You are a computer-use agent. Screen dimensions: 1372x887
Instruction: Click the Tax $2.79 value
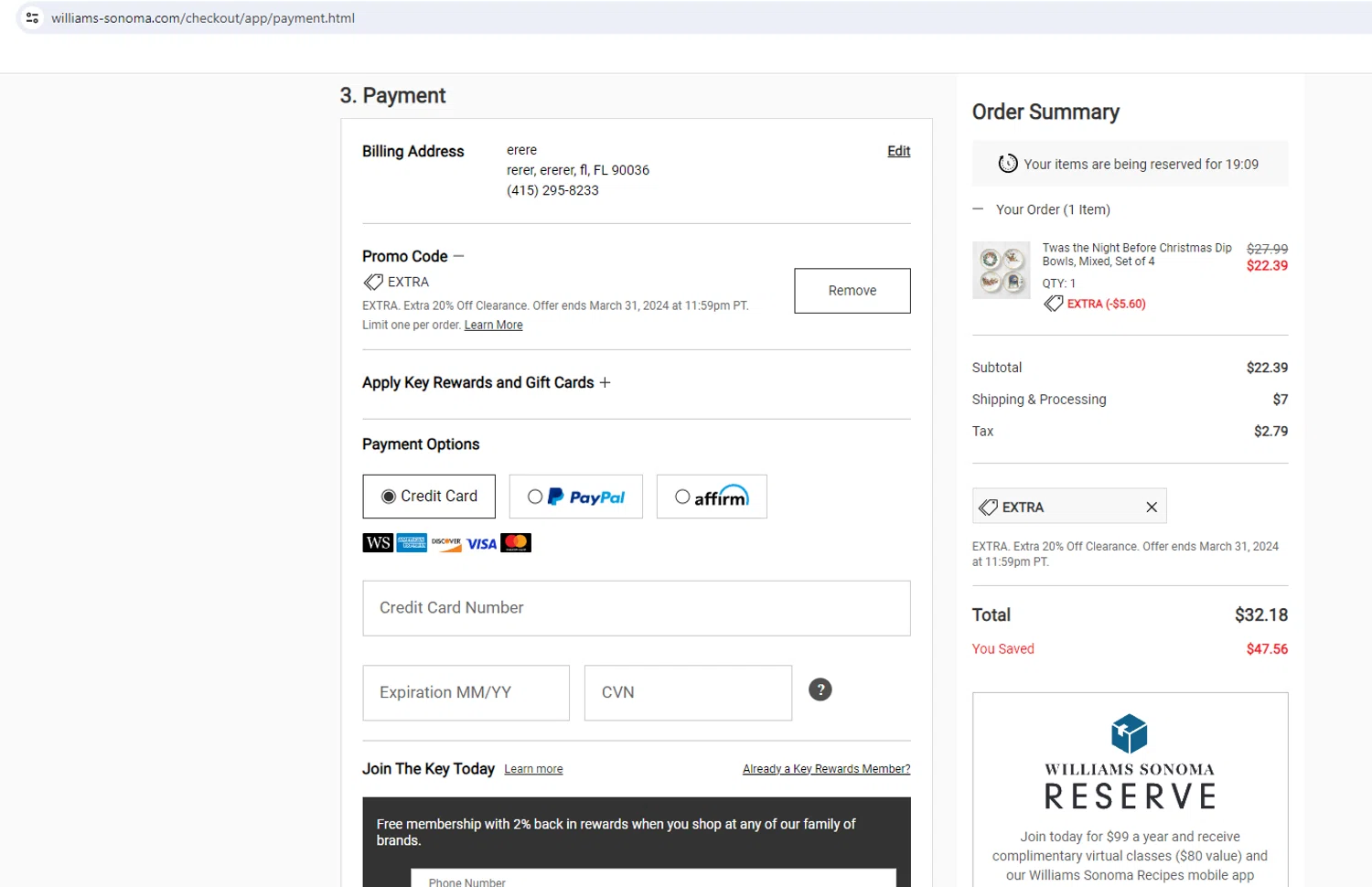(1270, 432)
